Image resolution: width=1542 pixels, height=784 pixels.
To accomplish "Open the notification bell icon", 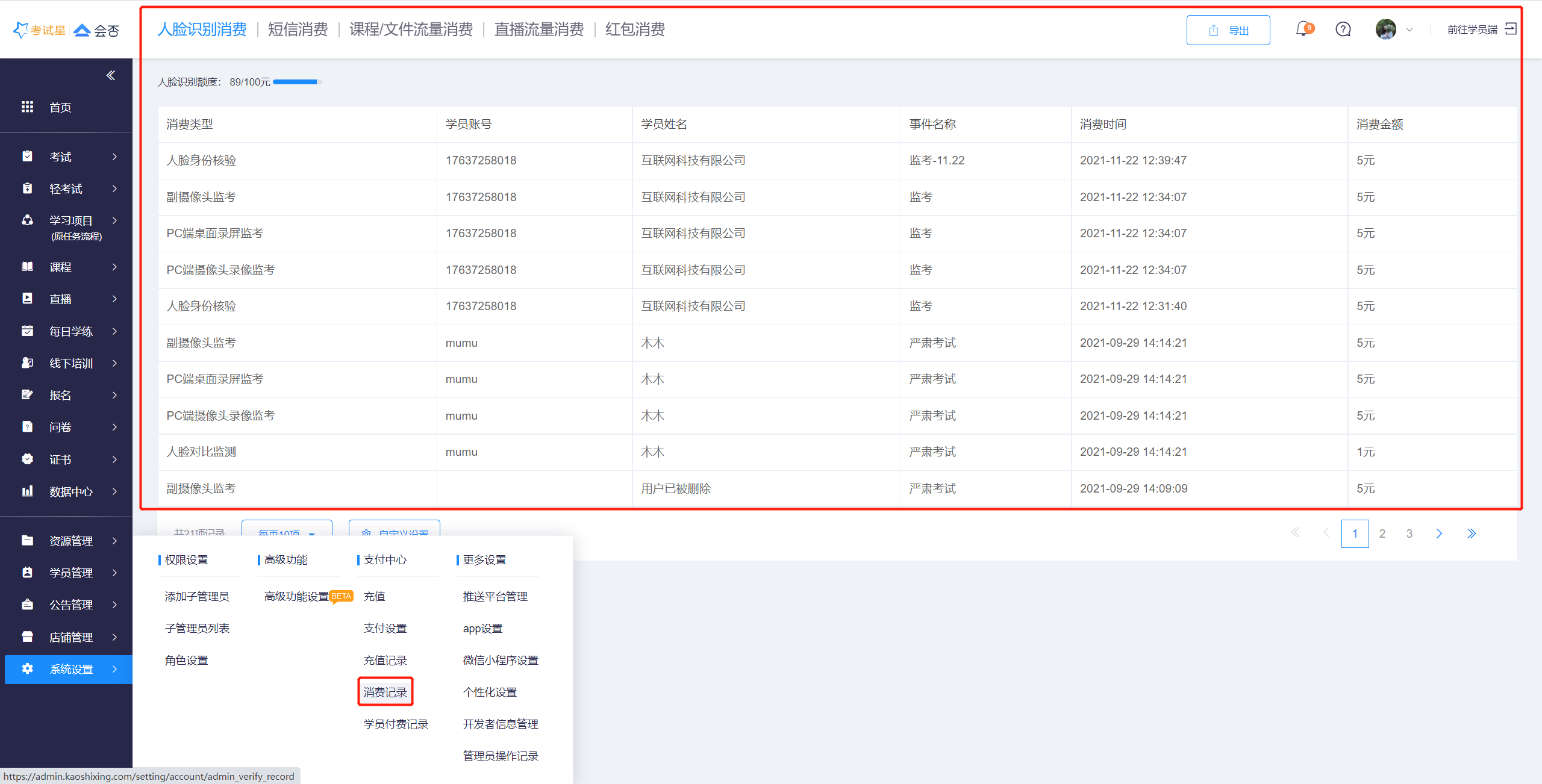I will point(1303,29).
